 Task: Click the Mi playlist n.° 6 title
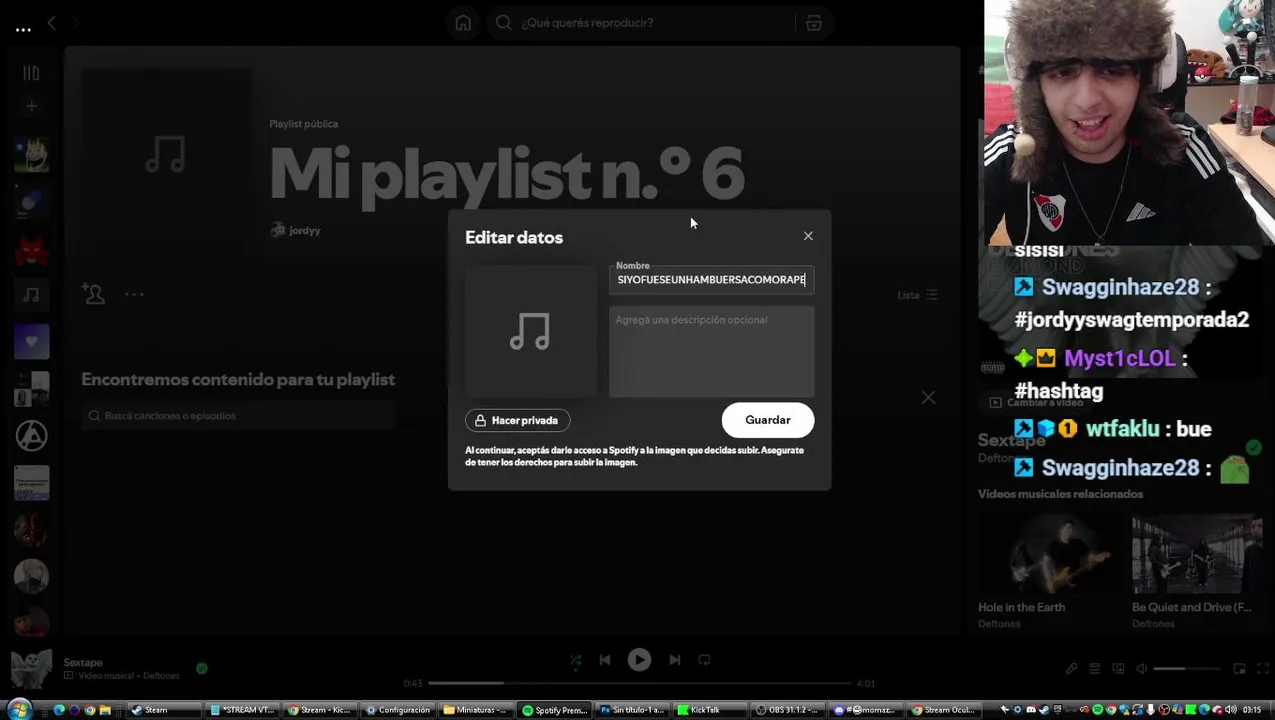click(x=507, y=175)
